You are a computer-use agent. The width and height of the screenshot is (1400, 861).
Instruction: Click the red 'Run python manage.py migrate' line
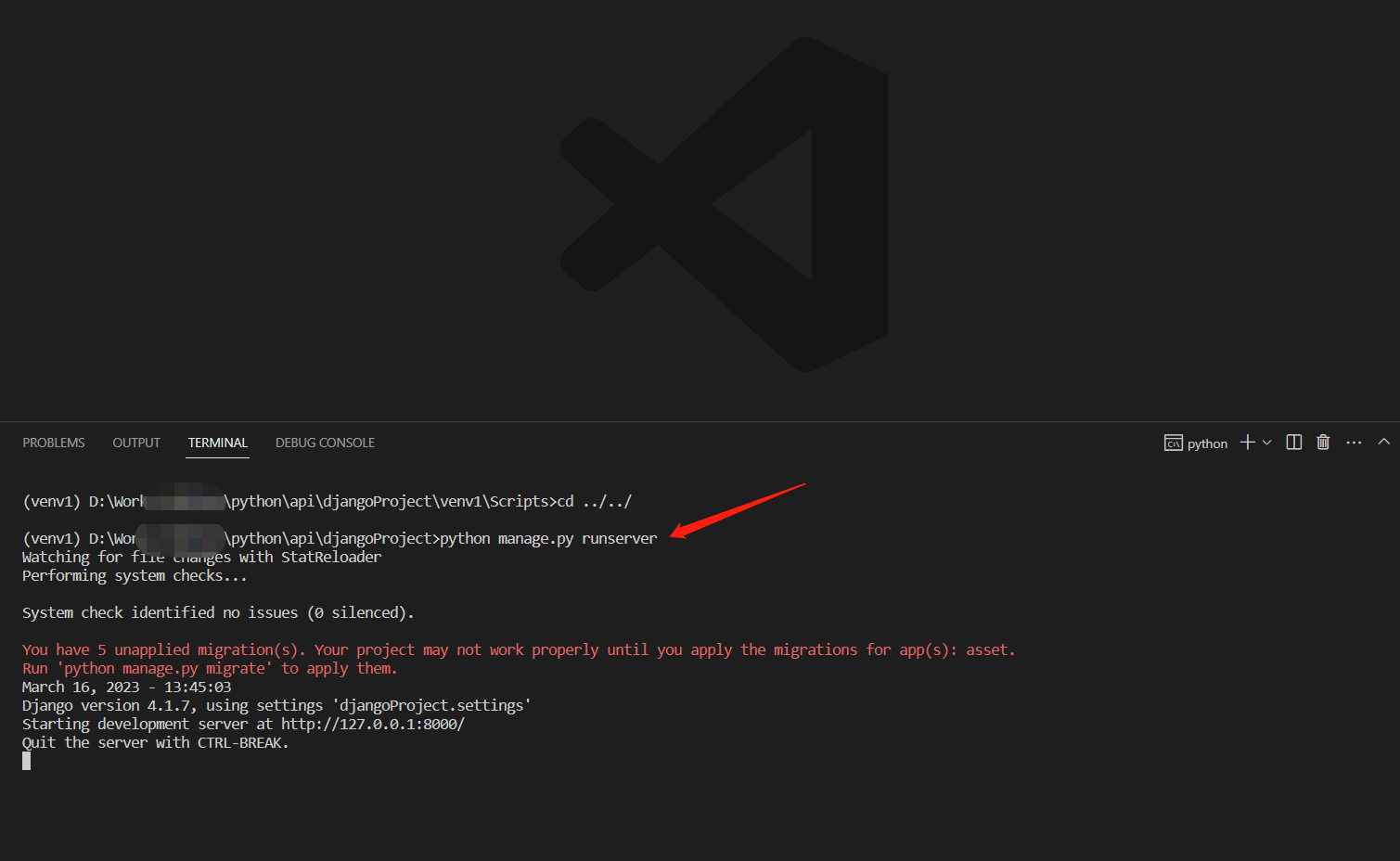(x=210, y=668)
